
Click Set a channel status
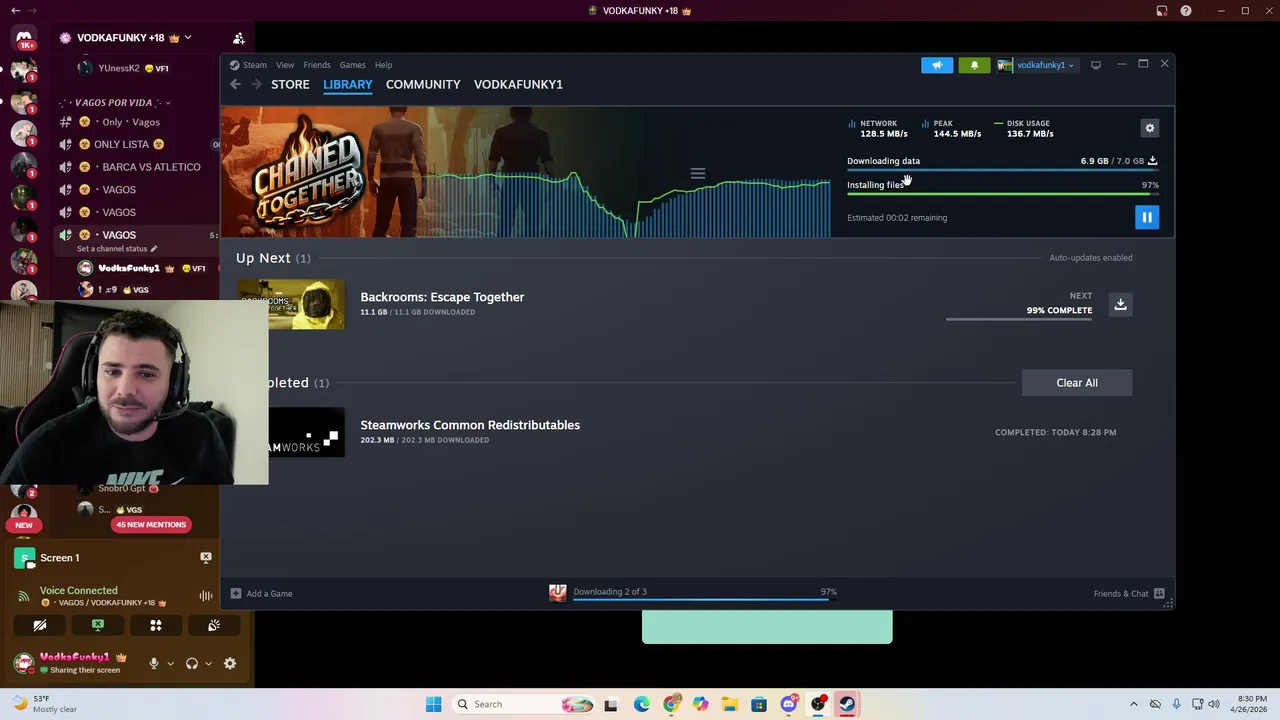coord(116,249)
